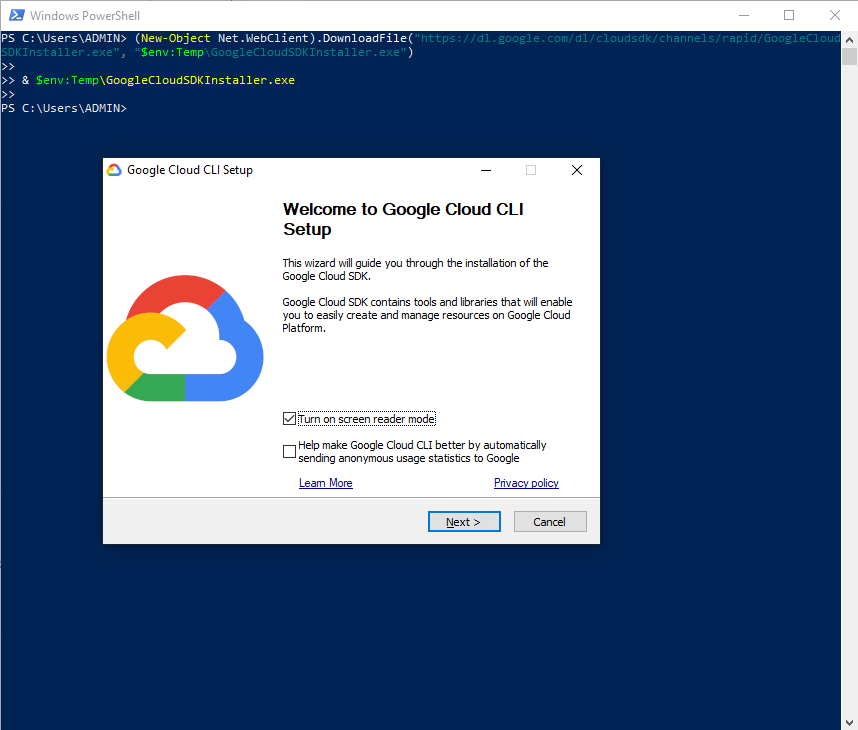Click the Google Cloud icon in setup title bar
858x730 pixels.
point(114,170)
